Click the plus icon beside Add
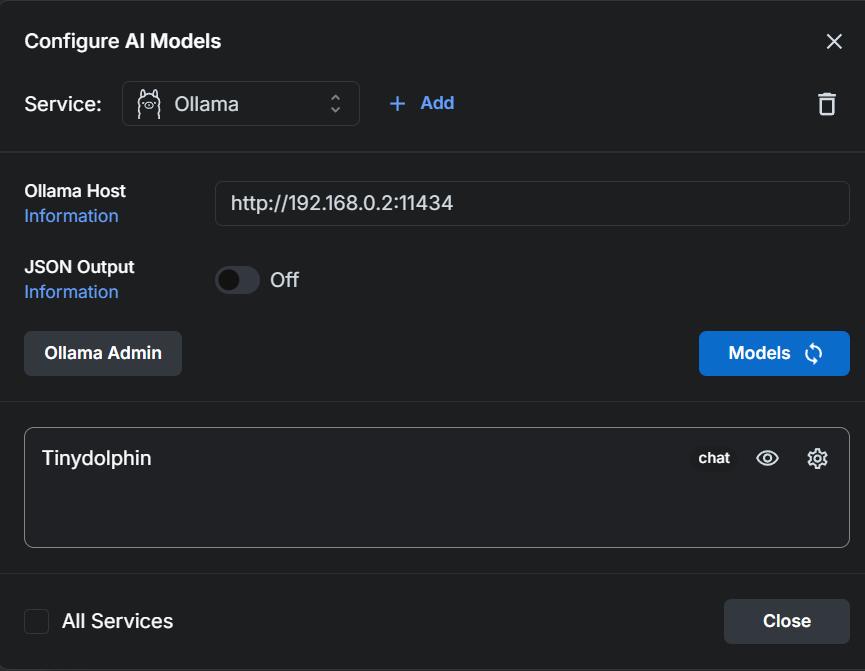 pos(397,104)
